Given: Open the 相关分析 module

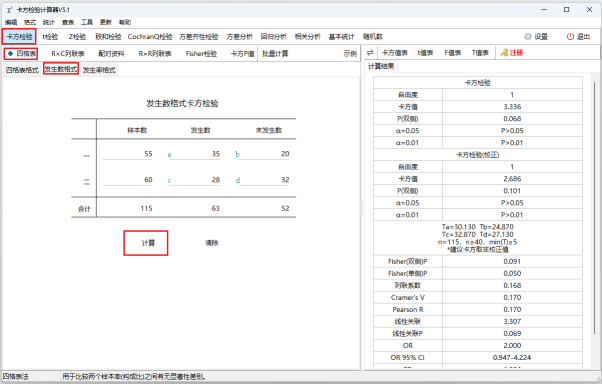Looking at the screenshot, I should pos(308,36).
